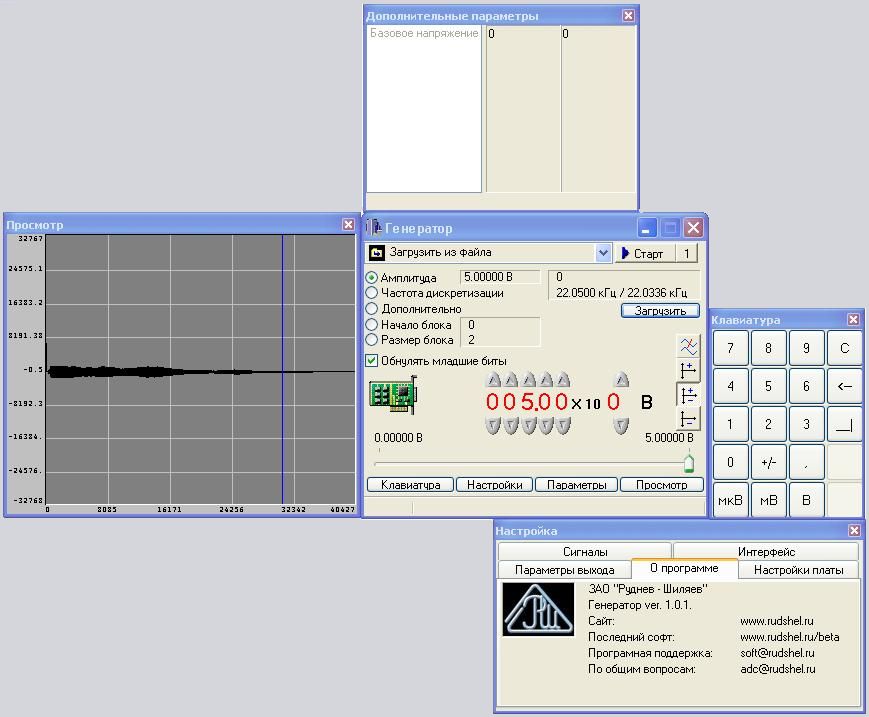This screenshot has width=869, height=717.
Task: Click the Загрузить button
Action: tap(659, 311)
